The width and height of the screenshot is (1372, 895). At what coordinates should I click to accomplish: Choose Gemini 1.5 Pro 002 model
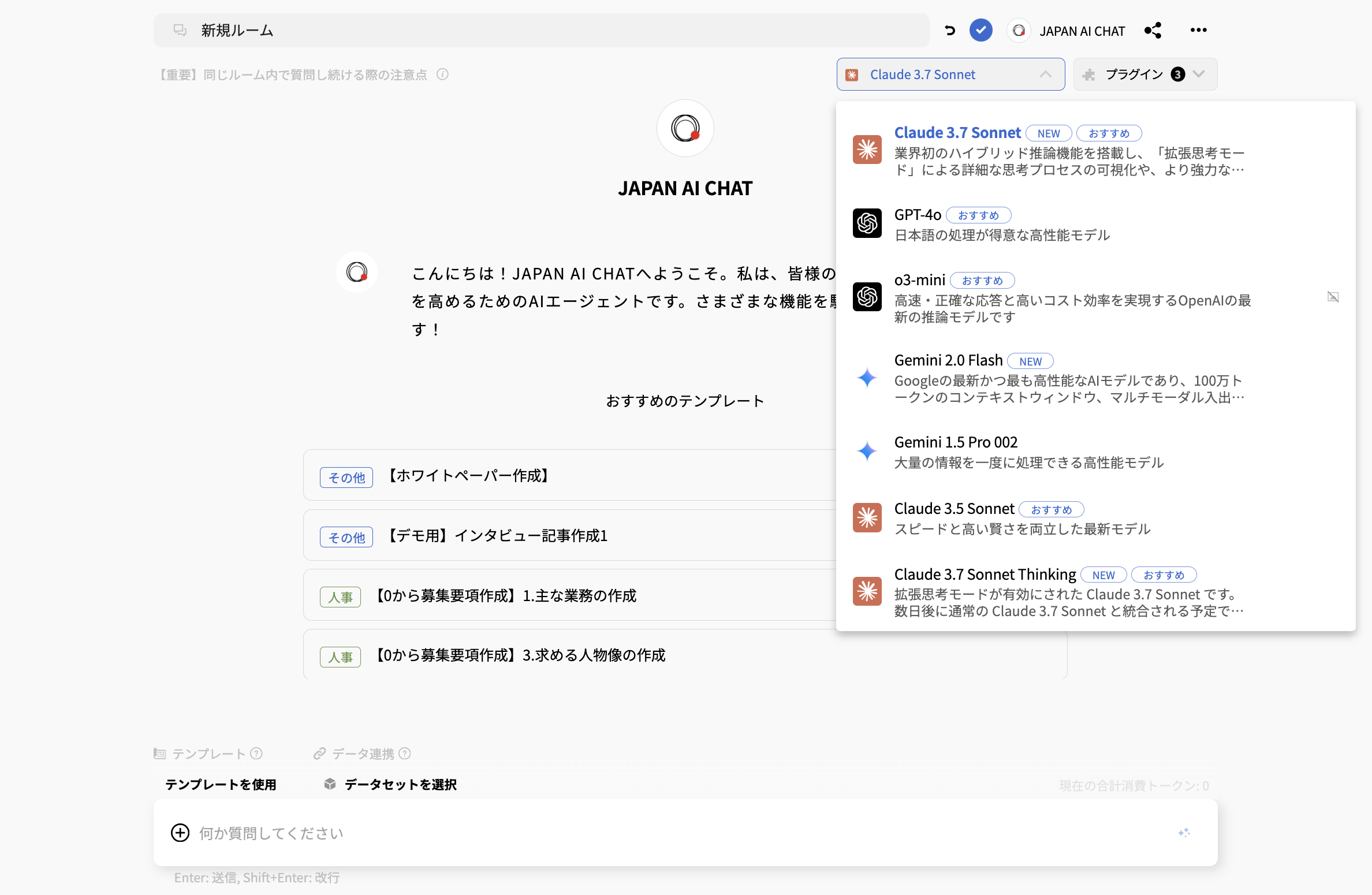coord(1095,452)
